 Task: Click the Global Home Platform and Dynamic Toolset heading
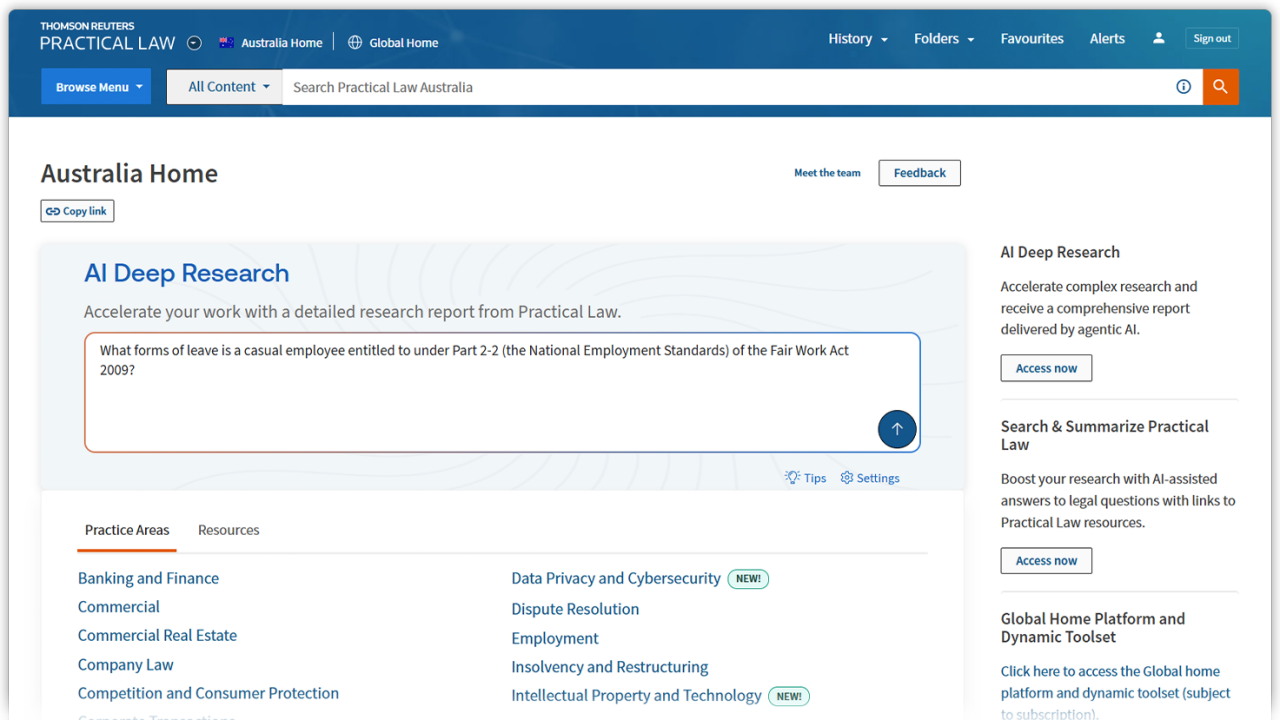[1093, 628]
